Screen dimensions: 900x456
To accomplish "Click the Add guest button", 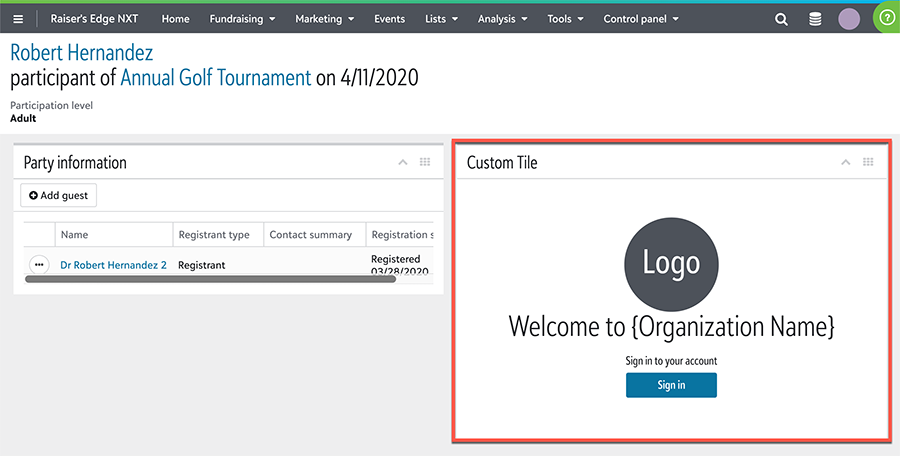I will tap(58, 195).
